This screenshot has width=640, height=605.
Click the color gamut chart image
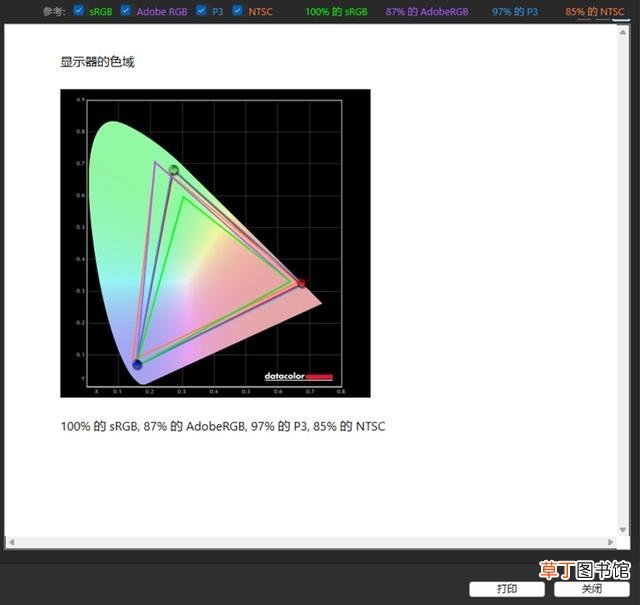pos(216,243)
